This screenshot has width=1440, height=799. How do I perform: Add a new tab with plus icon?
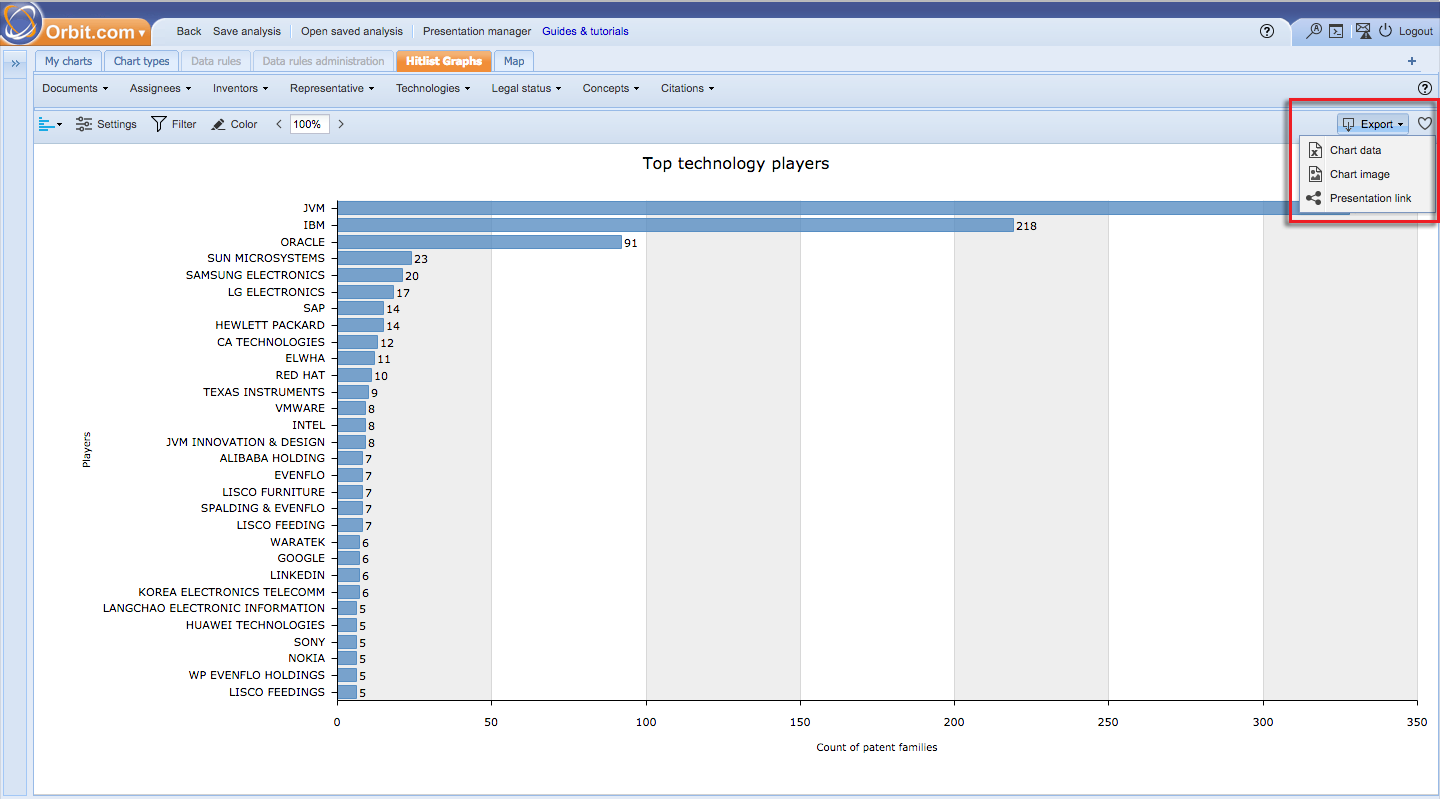(1412, 61)
